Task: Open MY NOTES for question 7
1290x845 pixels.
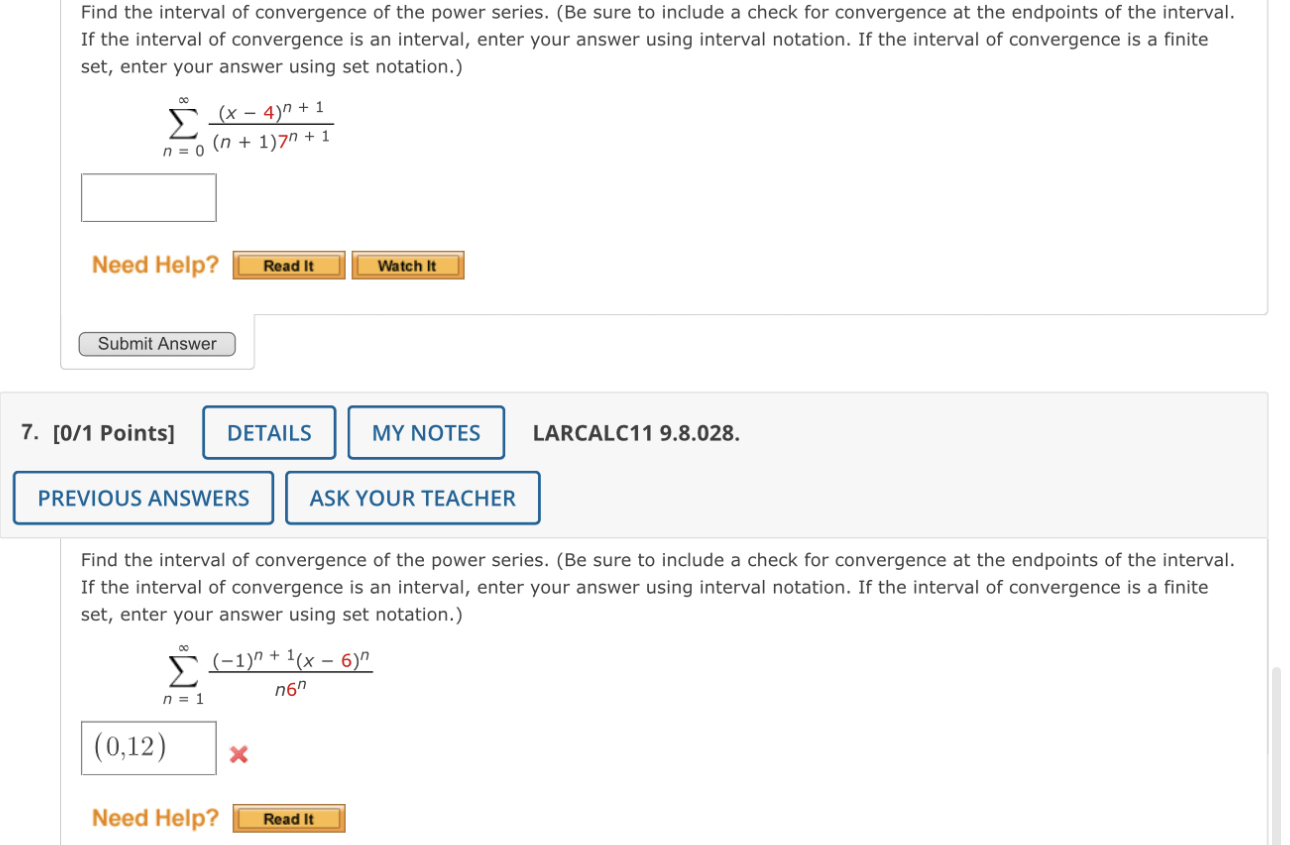Action: click(x=426, y=432)
